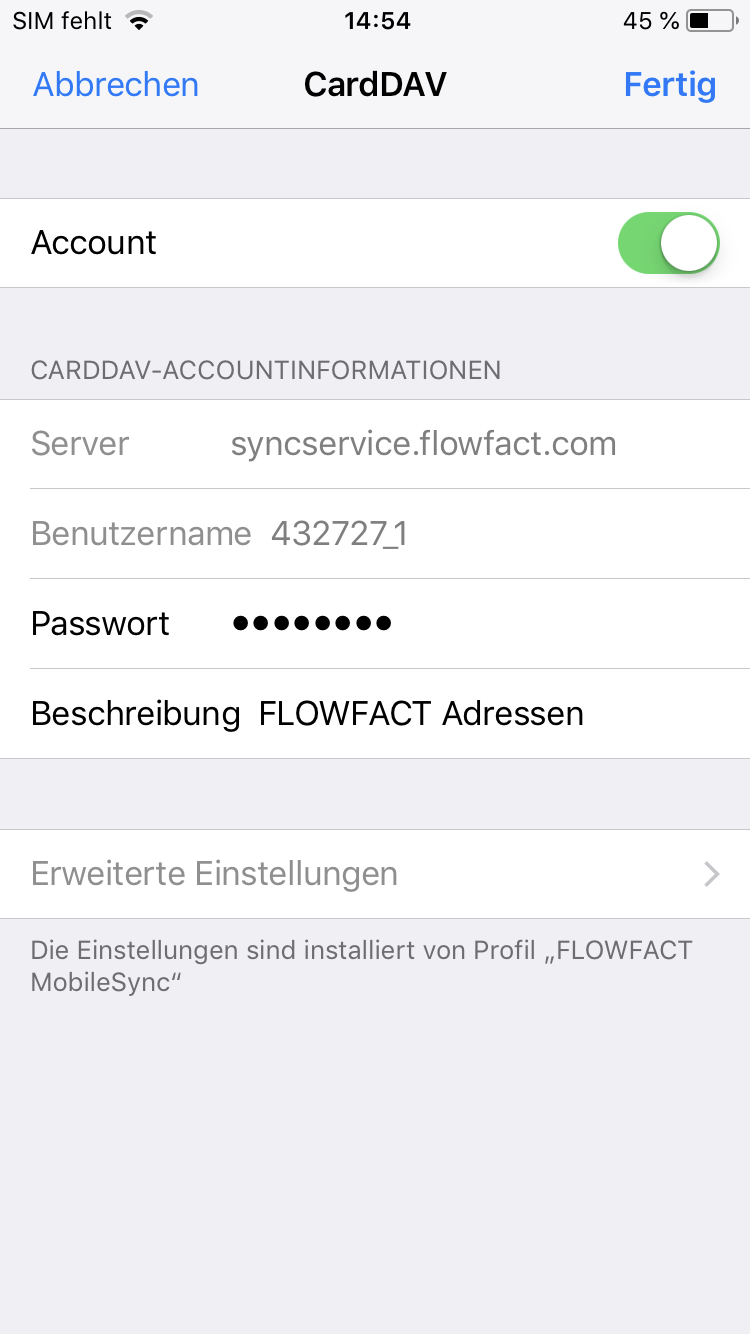Tap the Account row label
Image resolution: width=750 pixels, height=1334 pixels.
[x=94, y=243]
